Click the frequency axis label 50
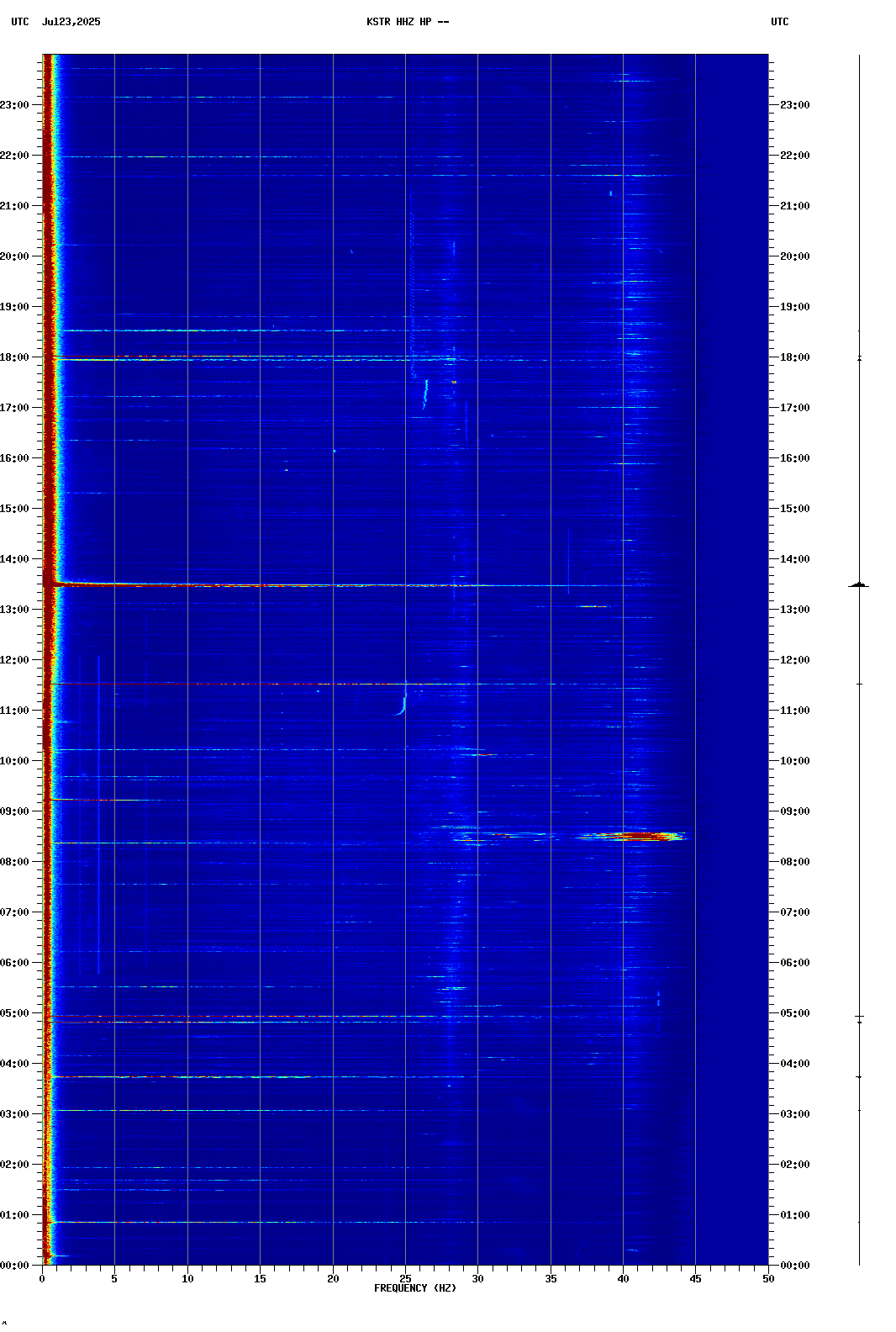The image size is (896, 1332). click(768, 1279)
